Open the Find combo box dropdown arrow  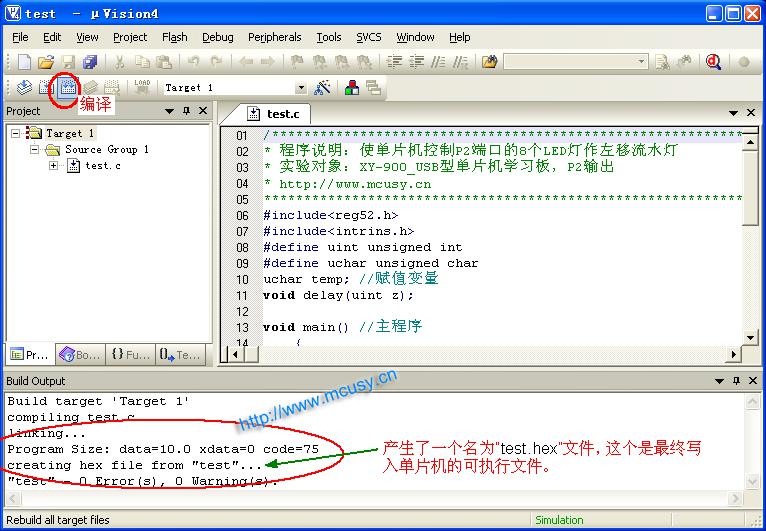pyautogui.click(x=641, y=62)
